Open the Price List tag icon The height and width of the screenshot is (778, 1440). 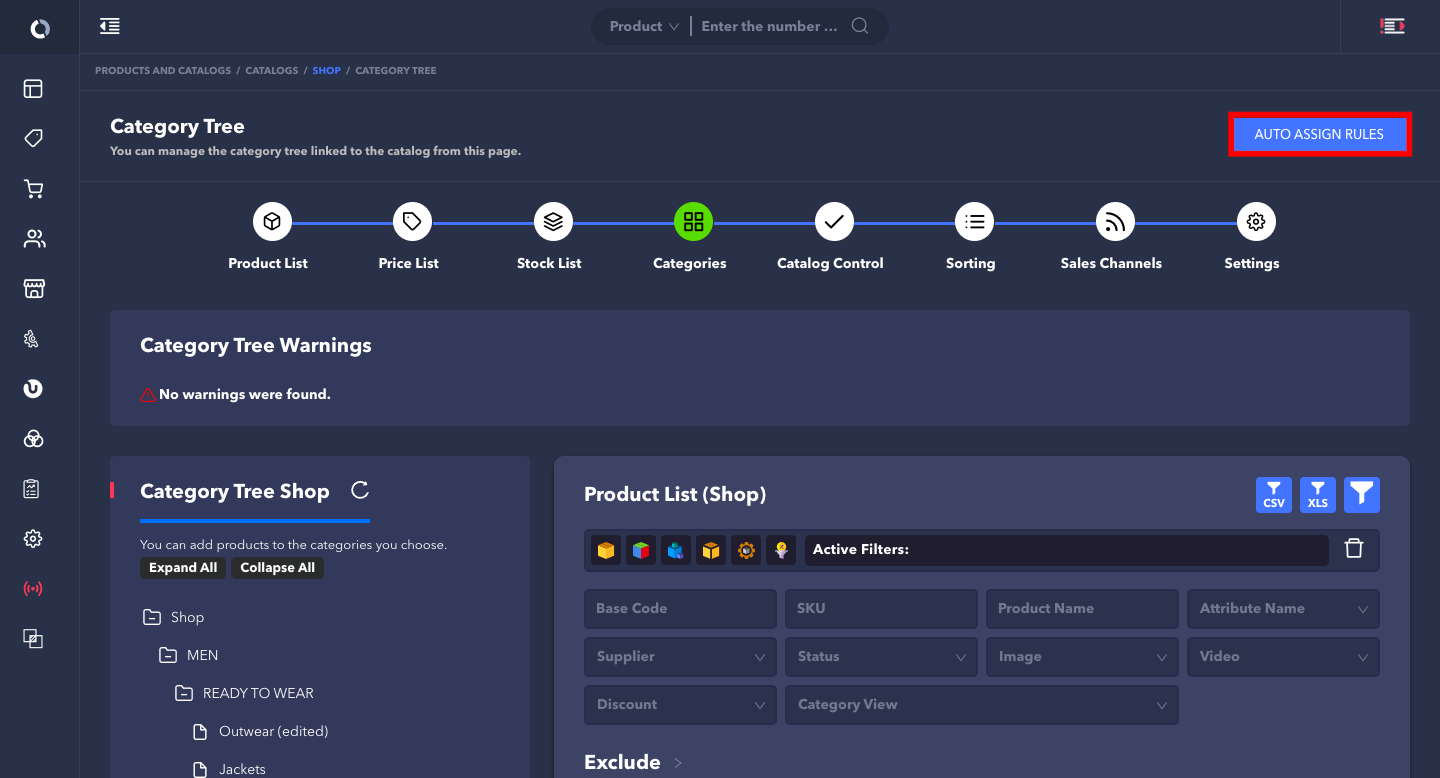[412, 221]
